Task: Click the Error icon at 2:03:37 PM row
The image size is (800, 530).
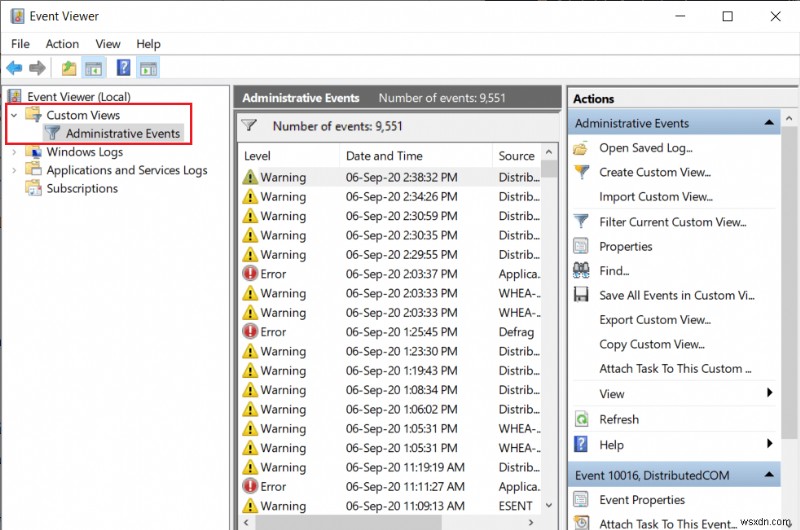Action: [250, 274]
